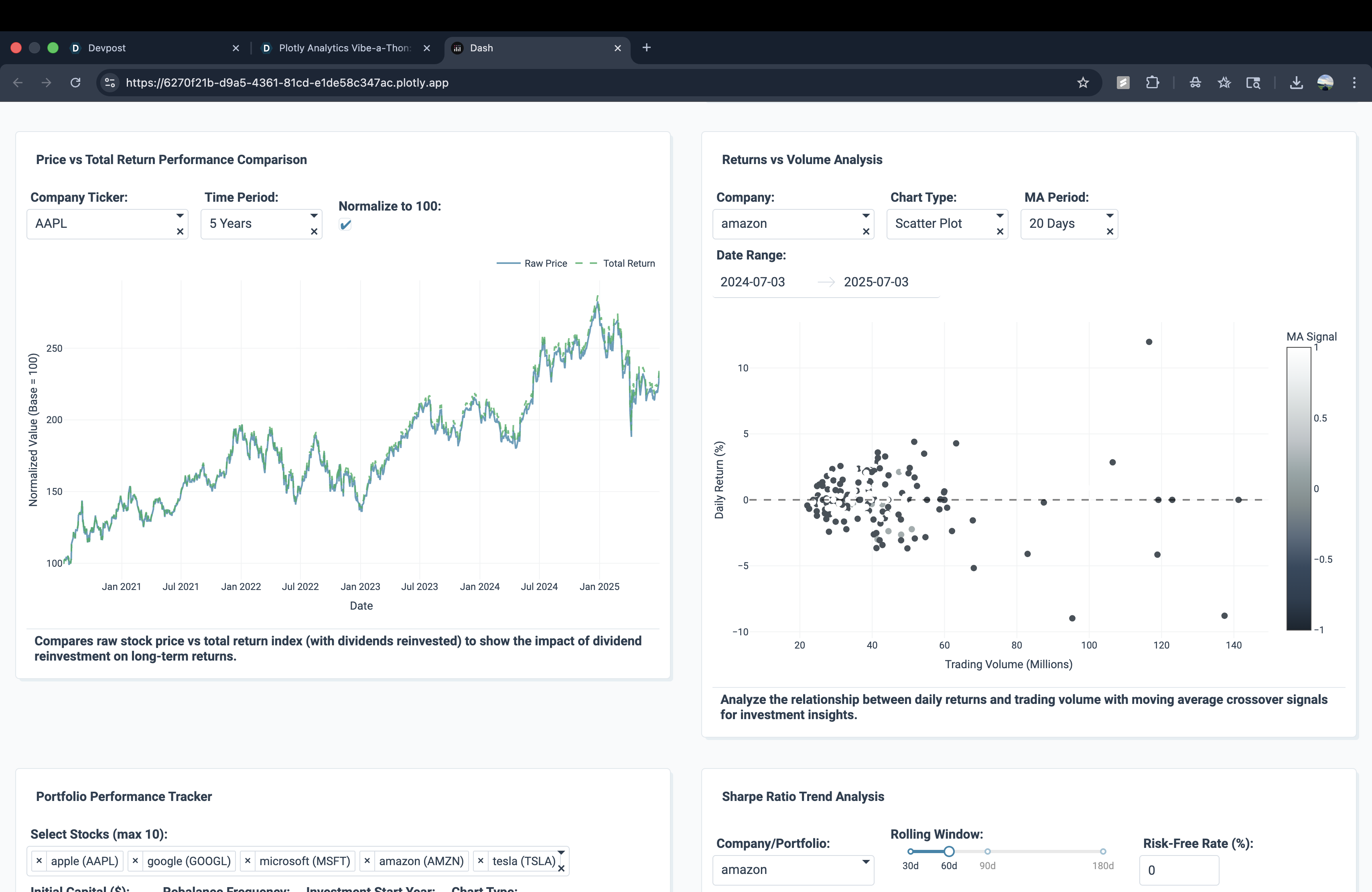This screenshot has height=892, width=1372.
Task: Click site information icon in address bar
Action: (110, 82)
